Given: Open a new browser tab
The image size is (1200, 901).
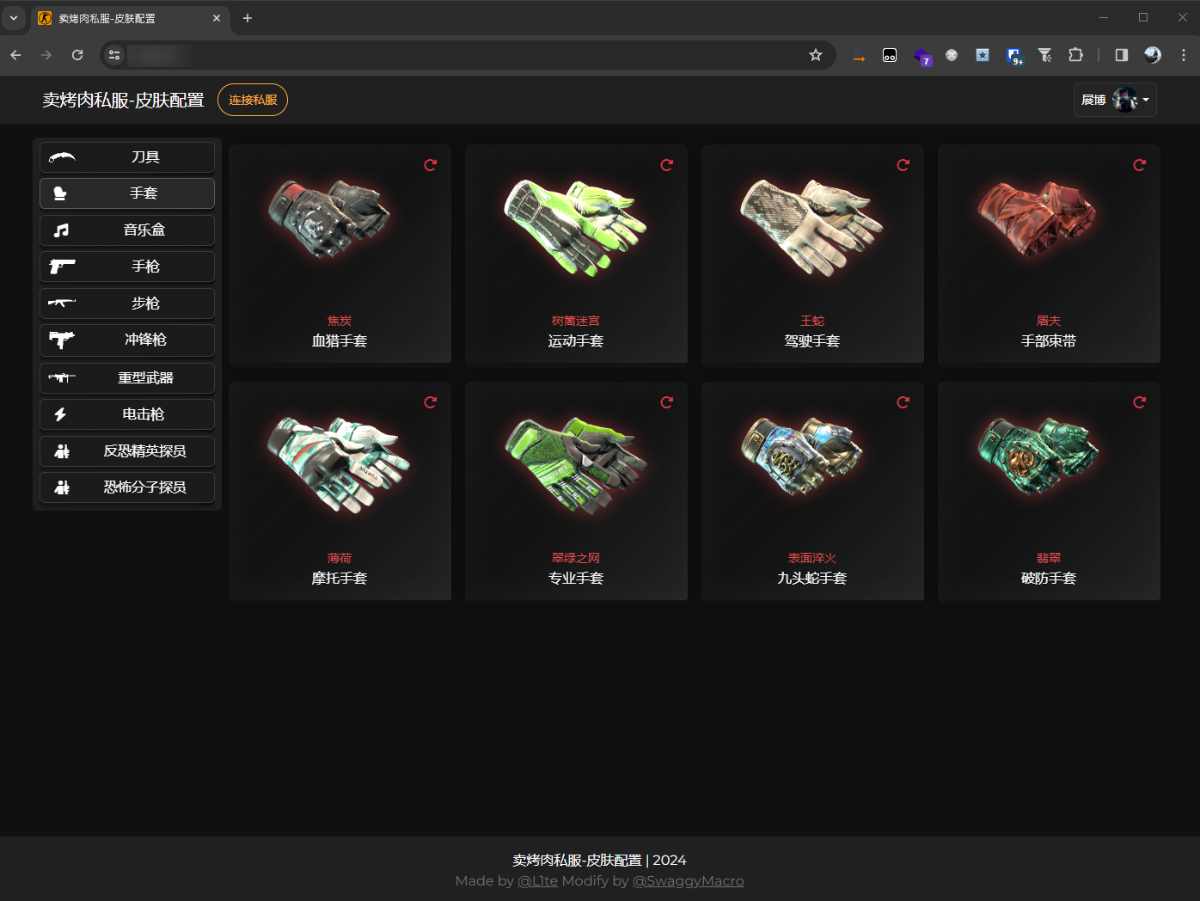Looking at the screenshot, I should point(248,18).
